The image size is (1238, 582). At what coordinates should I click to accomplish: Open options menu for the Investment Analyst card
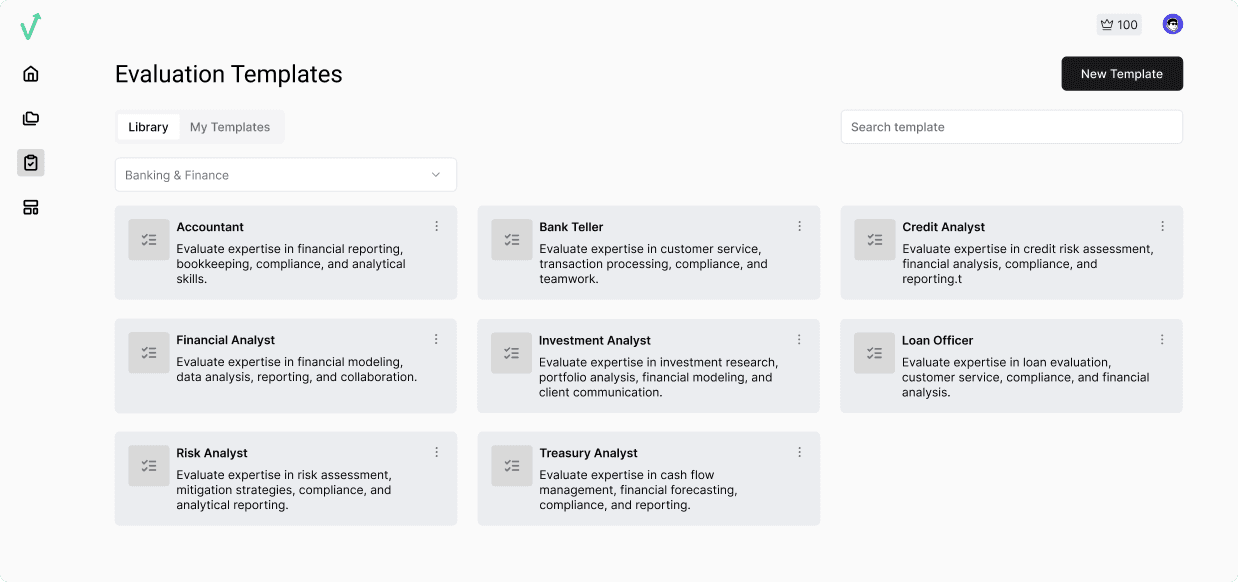[799, 339]
